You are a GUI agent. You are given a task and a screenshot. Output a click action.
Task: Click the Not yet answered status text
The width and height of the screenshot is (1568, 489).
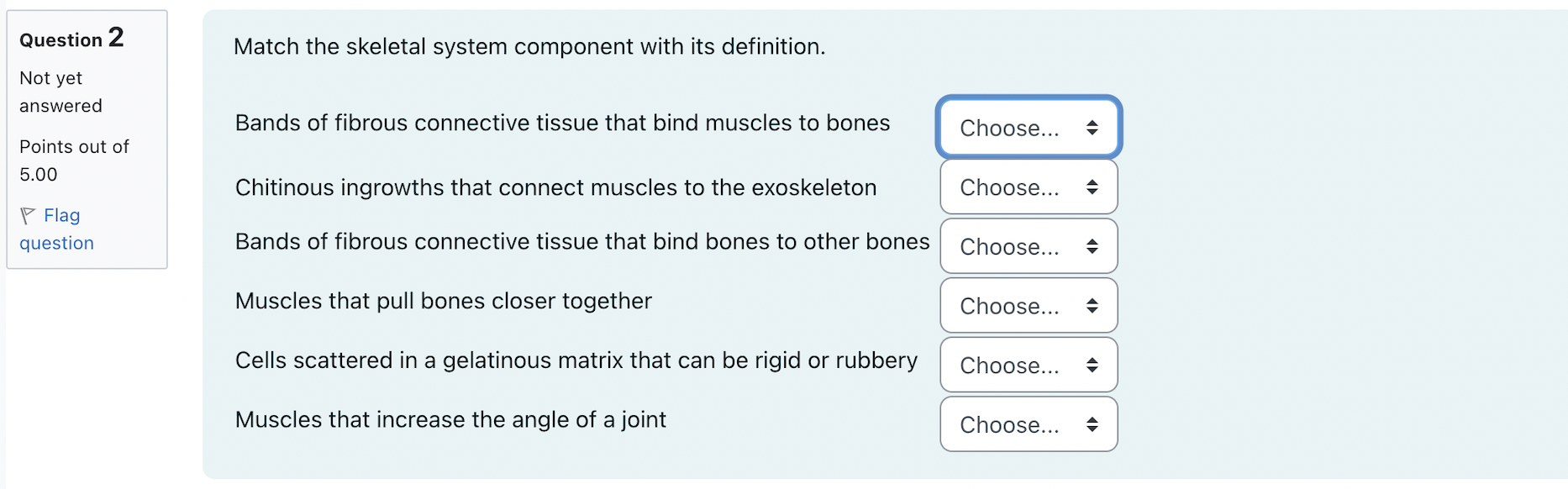pyautogui.click(x=60, y=92)
